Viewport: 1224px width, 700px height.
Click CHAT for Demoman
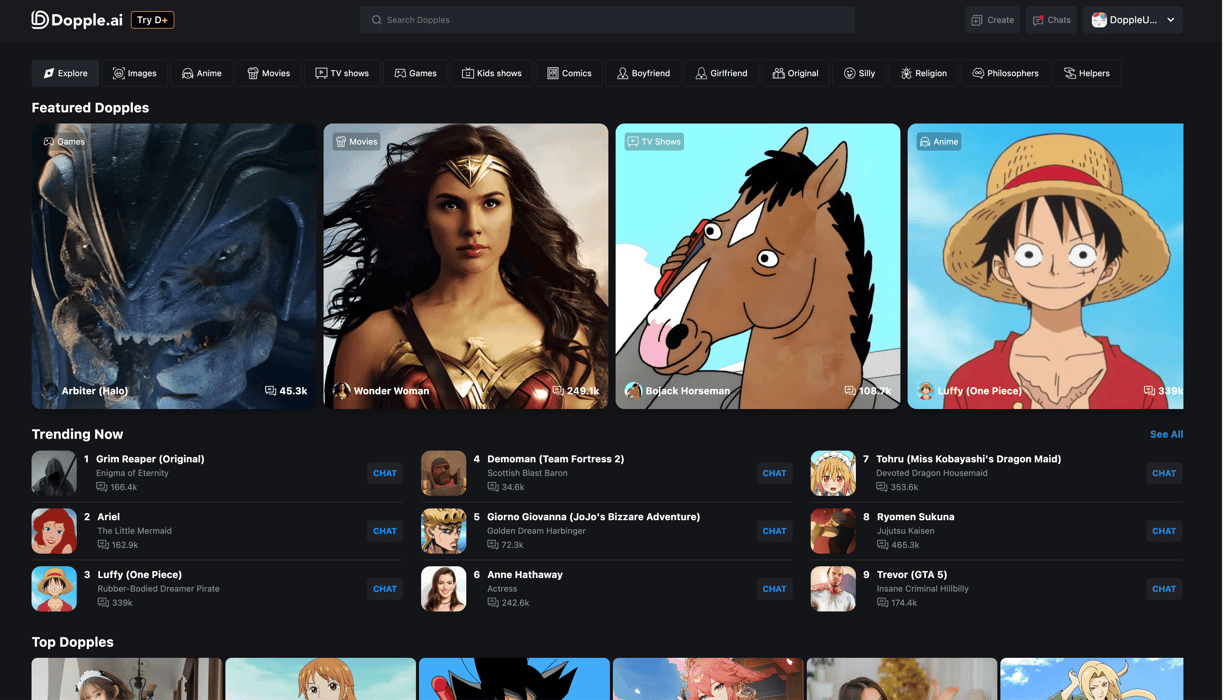pos(775,473)
